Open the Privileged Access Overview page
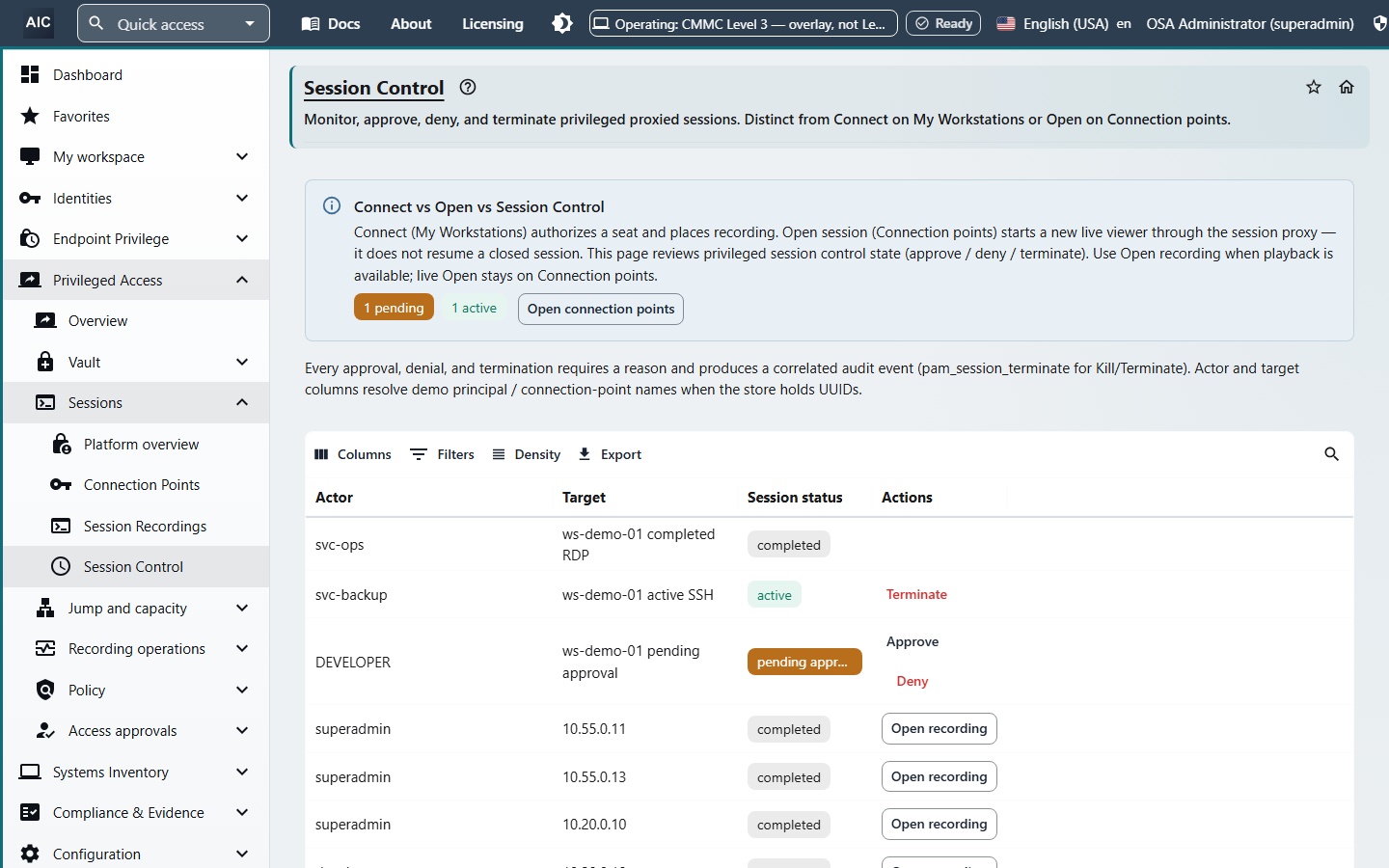This screenshot has width=1389, height=868. 135,320
